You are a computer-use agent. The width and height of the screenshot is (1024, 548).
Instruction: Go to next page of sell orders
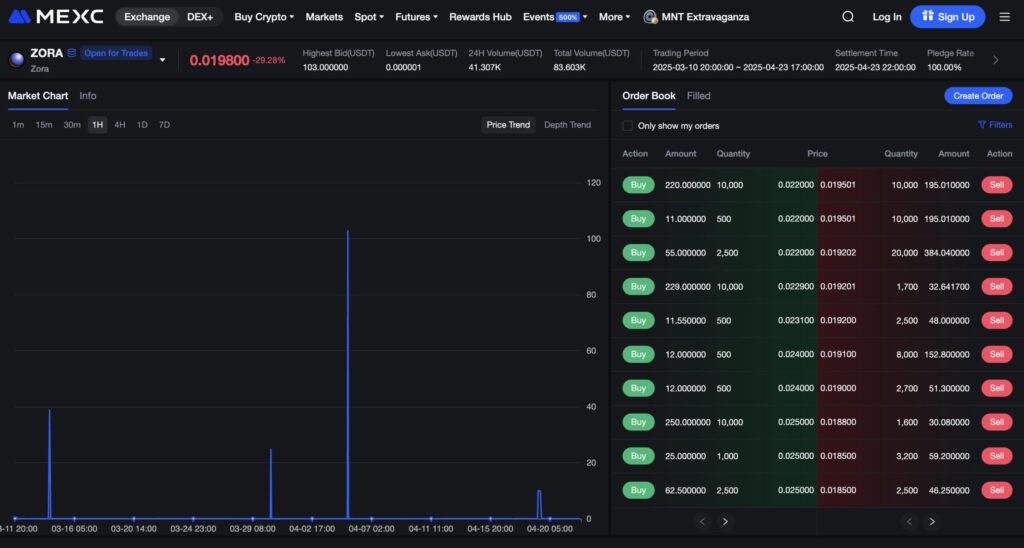coord(932,521)
